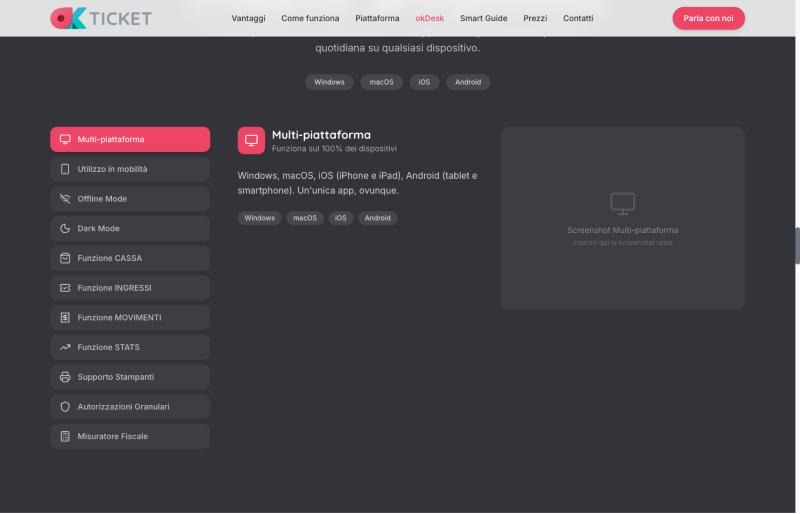The width and height of the screenshot is (800, 514).
Task: Click the 'quotidiana su qualsiasi dispositivo' text
Action: pos(397,48)
